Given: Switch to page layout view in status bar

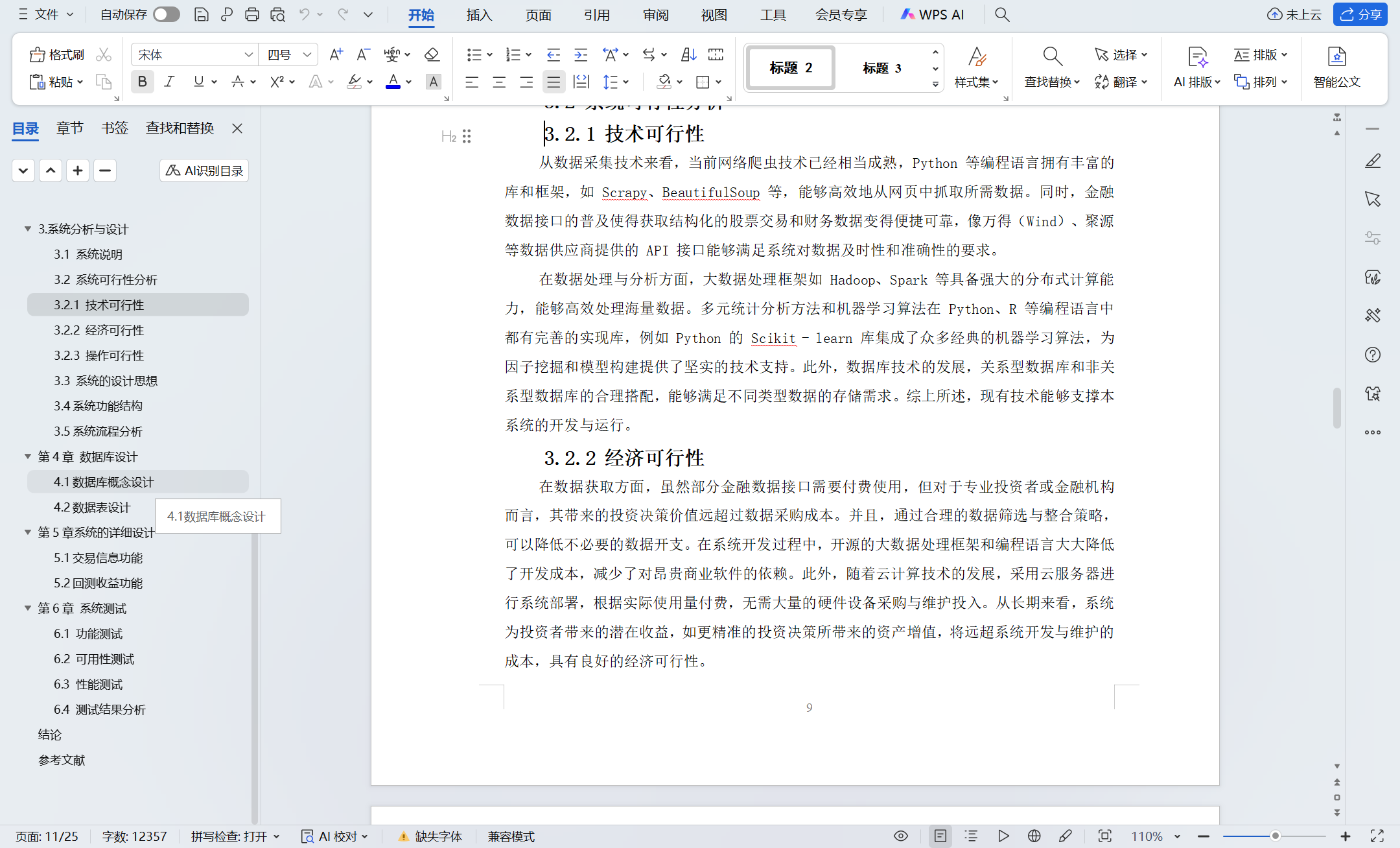Looking at the screenshot, I should (940, 836).
